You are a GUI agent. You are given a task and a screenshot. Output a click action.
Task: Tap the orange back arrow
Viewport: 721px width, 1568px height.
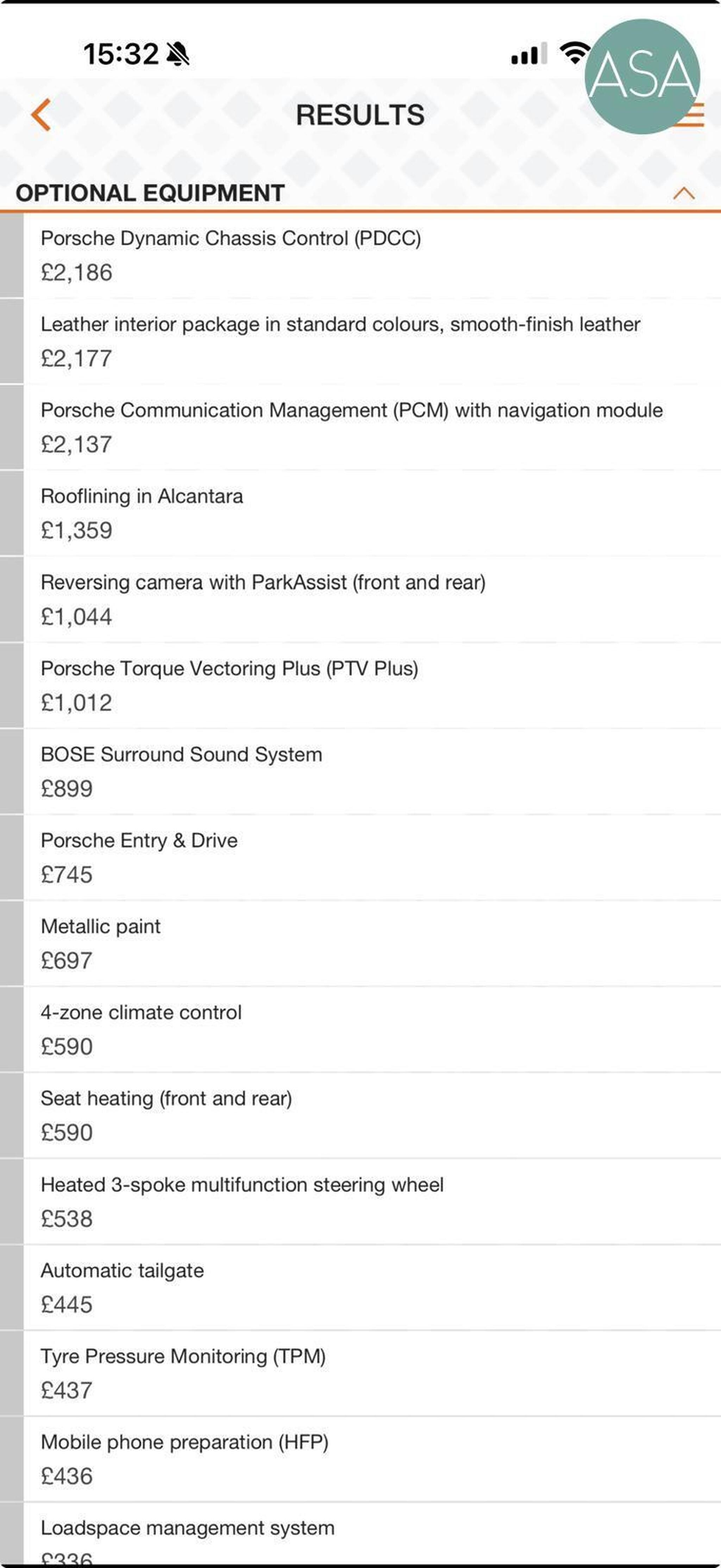click(x=41, y=114)
